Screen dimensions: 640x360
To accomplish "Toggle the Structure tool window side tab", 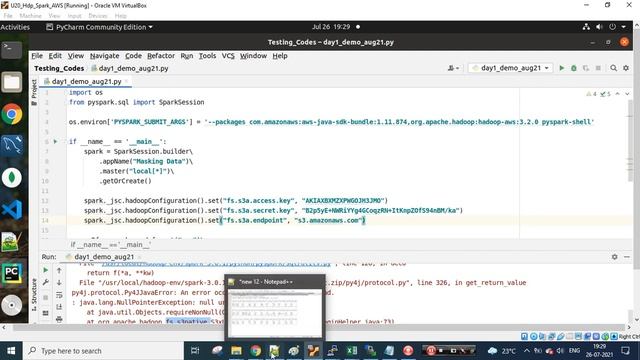I will point(34,295).
